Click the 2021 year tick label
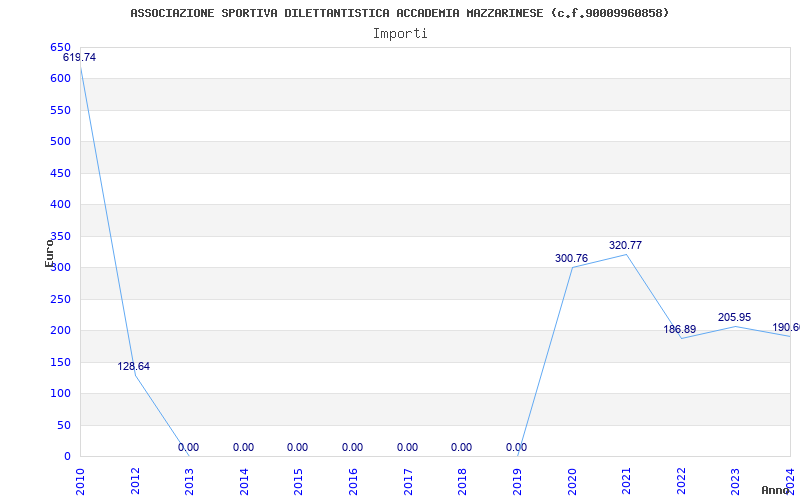800x500 pixels. pyautogui.click(x=626, y=481)
